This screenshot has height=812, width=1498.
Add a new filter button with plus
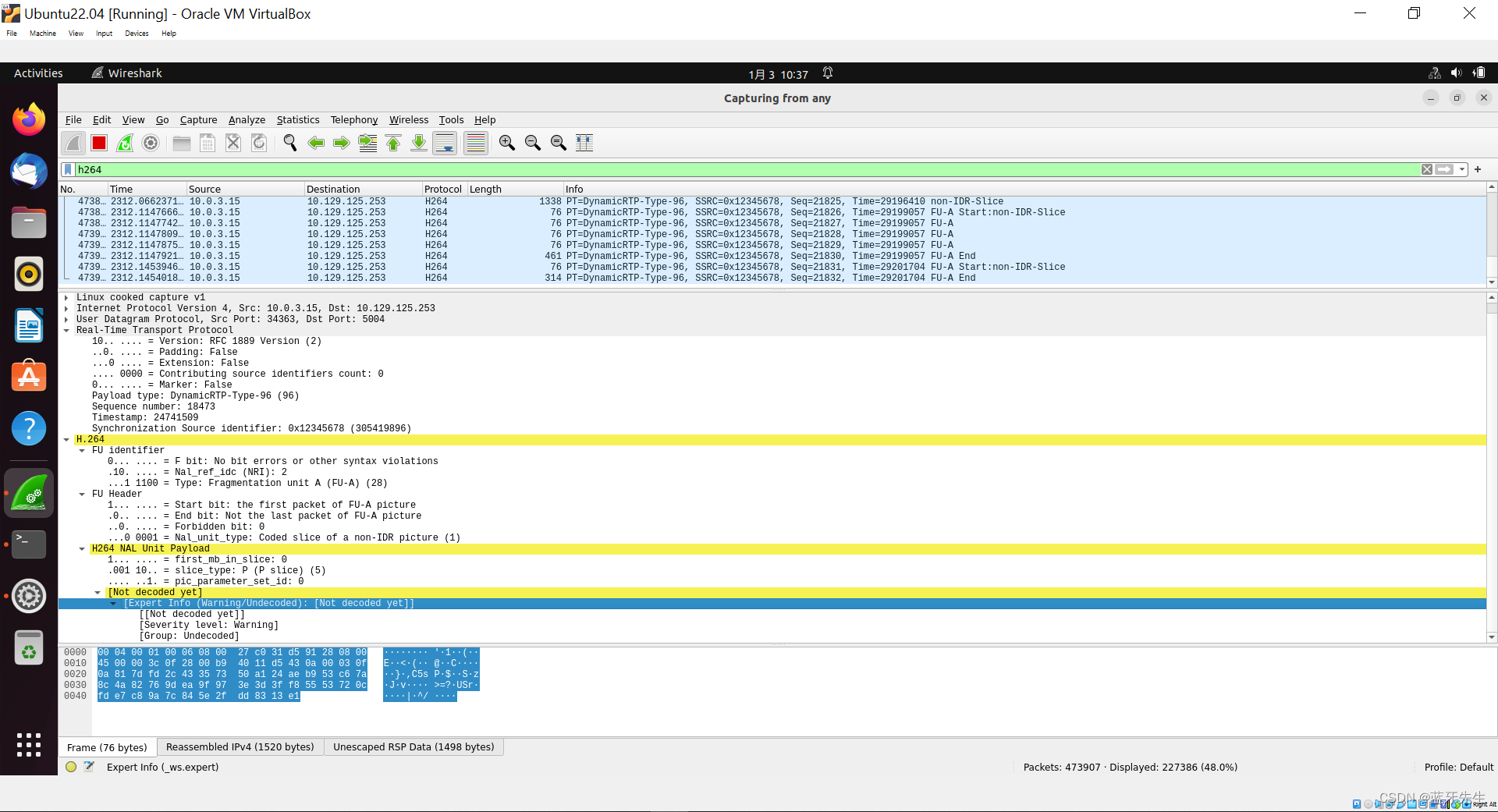tap(1478, 169)
